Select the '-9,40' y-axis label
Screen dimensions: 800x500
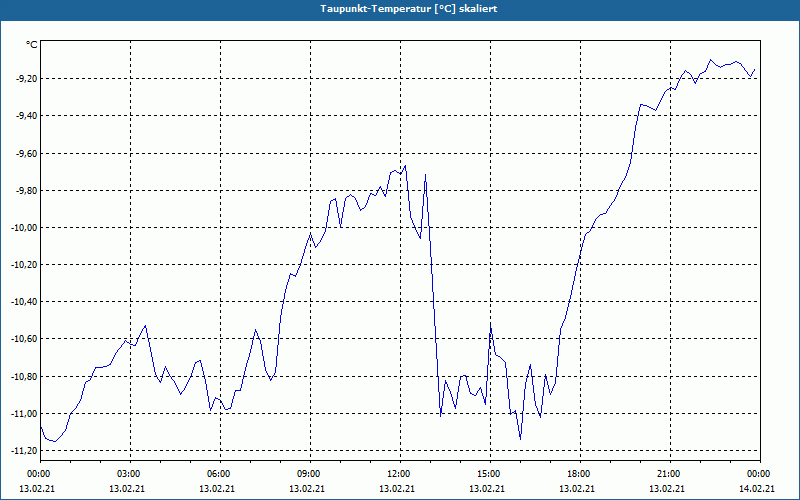click(26, 116)
